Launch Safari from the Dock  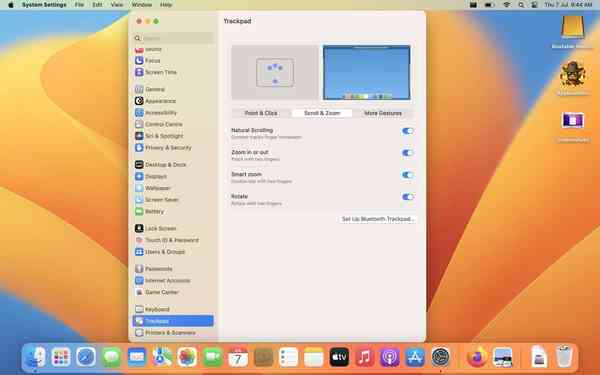(86, 357)
